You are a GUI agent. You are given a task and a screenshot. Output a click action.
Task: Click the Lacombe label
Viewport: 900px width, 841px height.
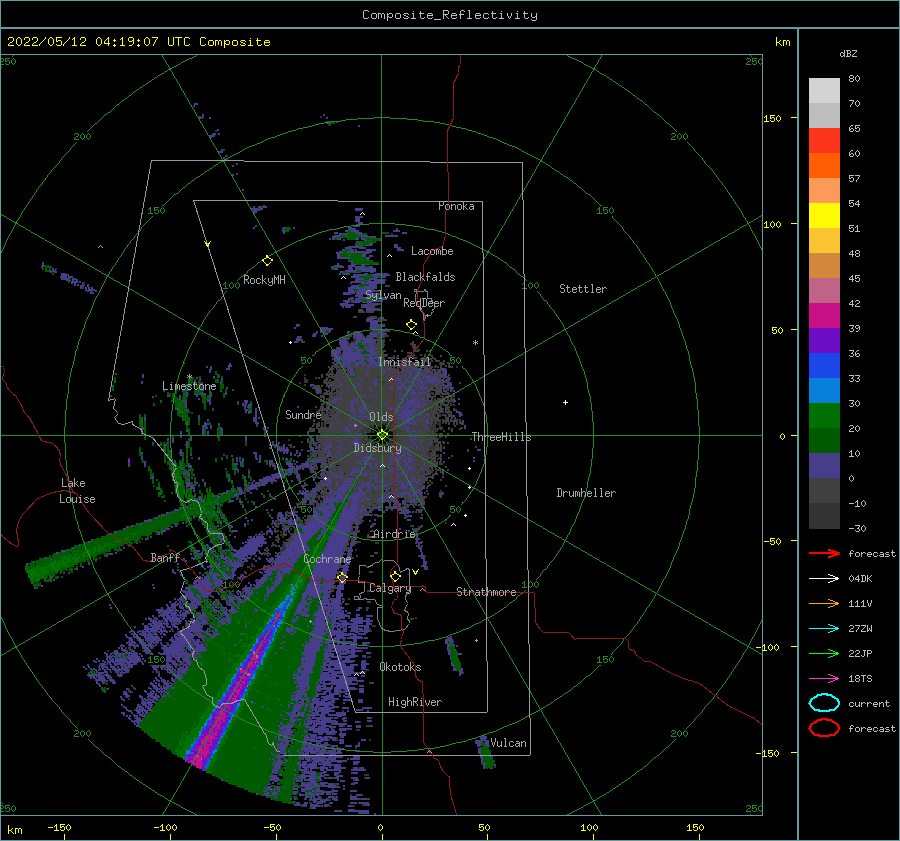point(432,251)
